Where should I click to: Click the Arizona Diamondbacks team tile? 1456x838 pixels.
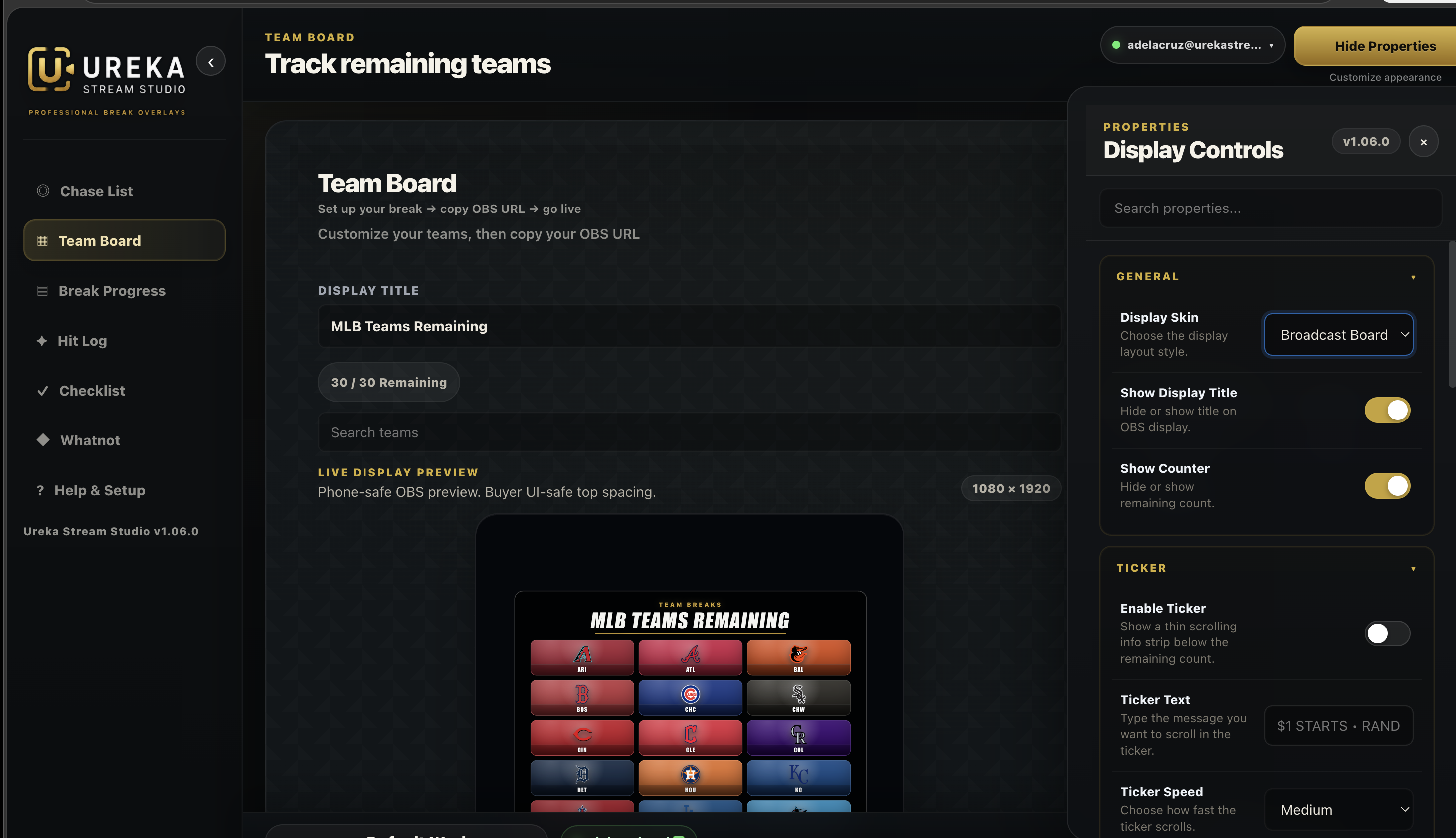581,657
